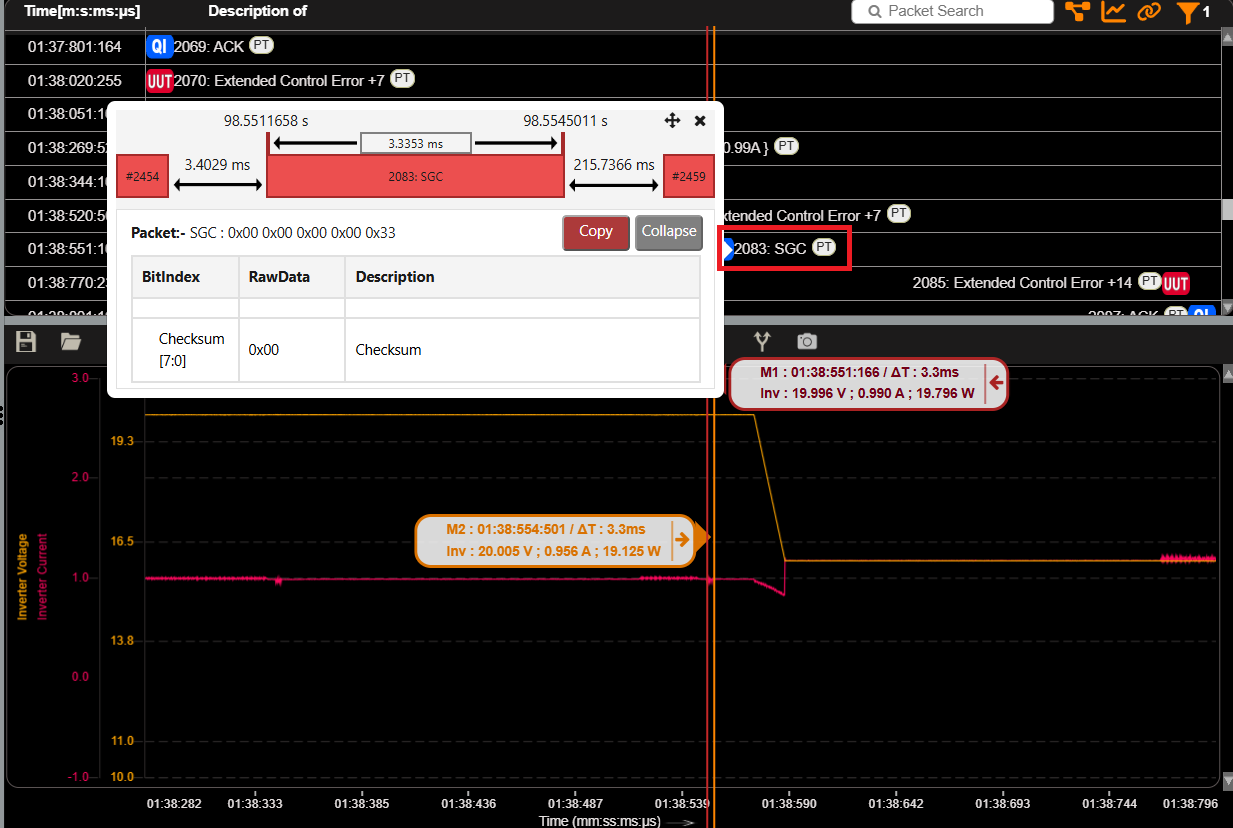Click the Copy button
The width and height of the screenshot is (1233, 828).
click(596, 232)
